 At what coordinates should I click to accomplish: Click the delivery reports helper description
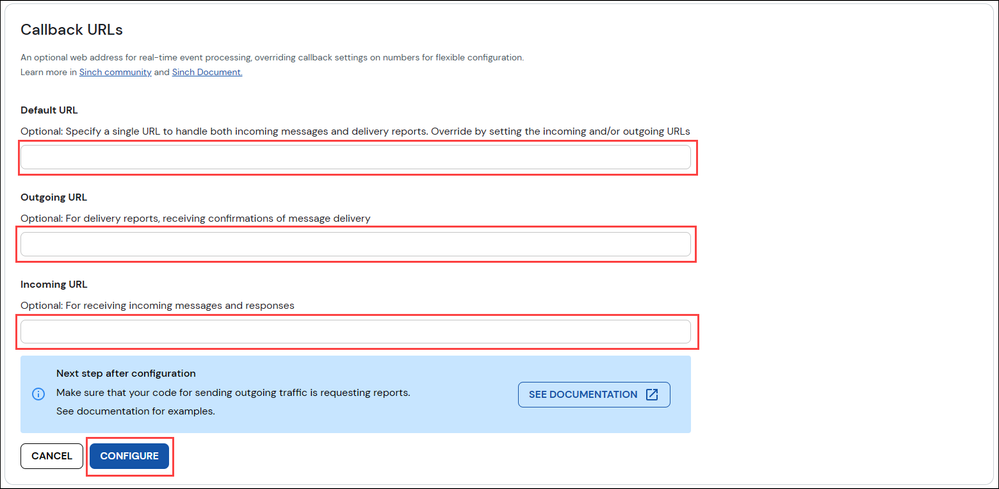point(196,218)
